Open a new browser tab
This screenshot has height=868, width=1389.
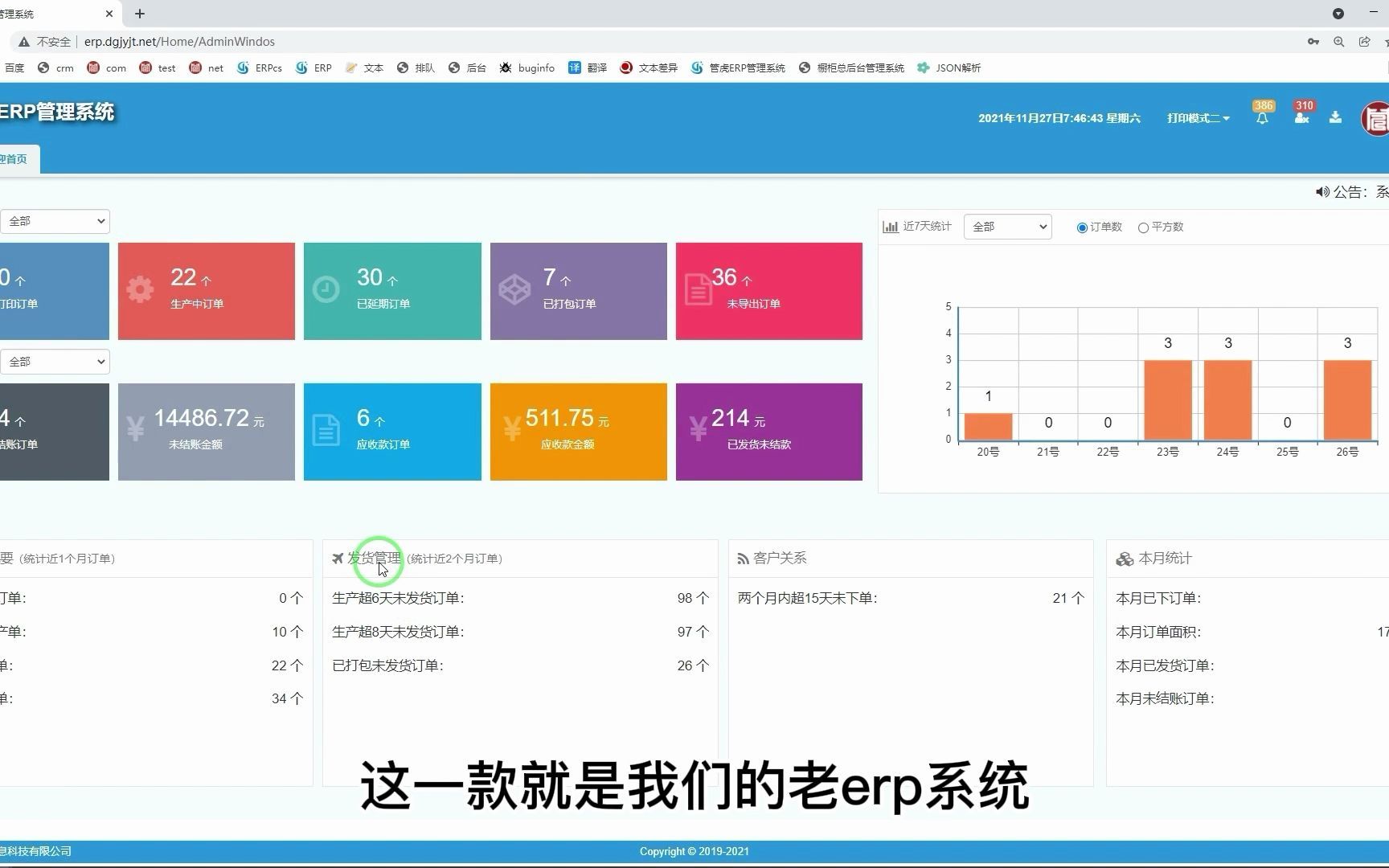point(139,14)
